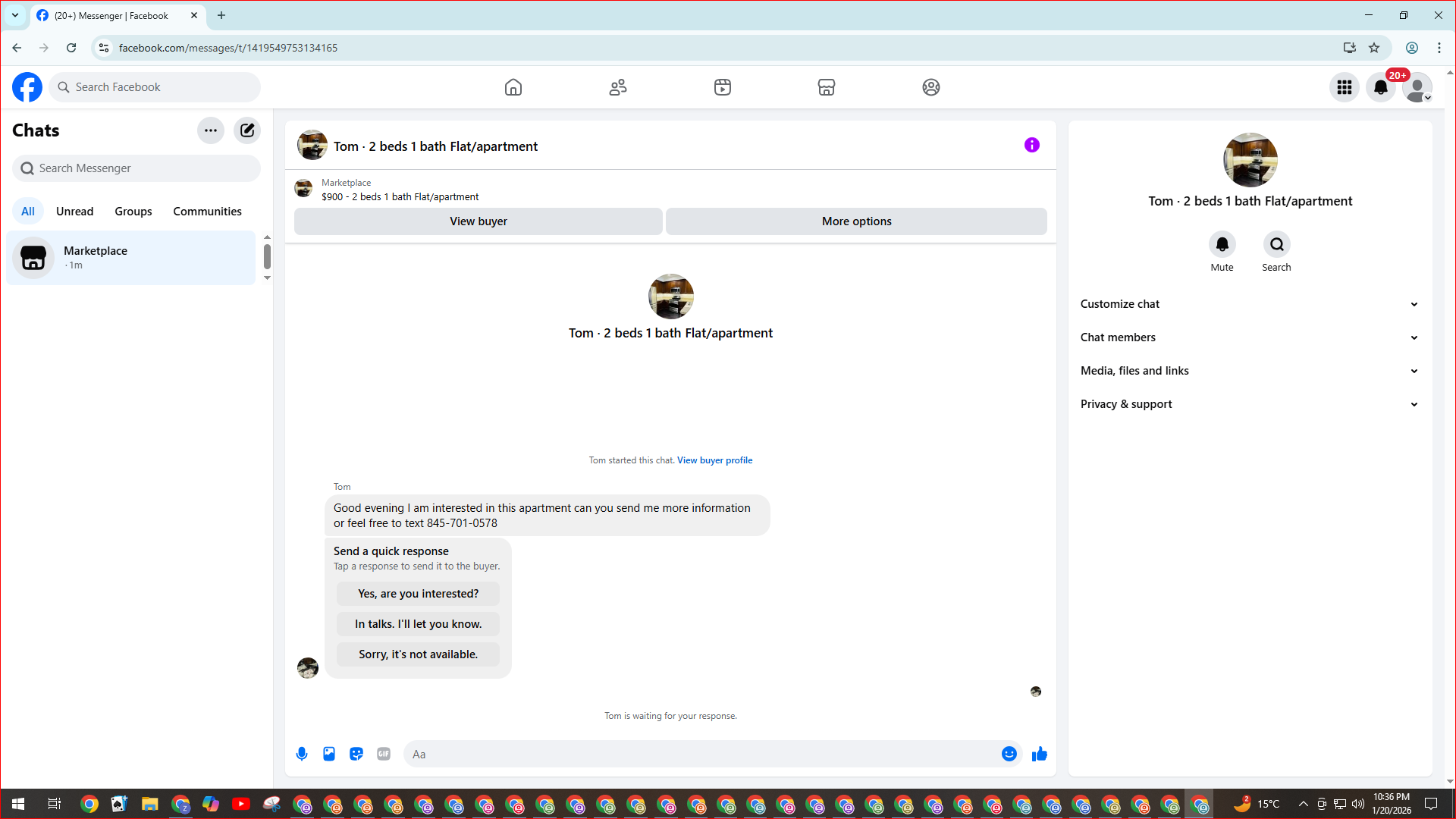Viewport: 1456px width, 819px height.
Task: Search within the conversation
Action: (x=1277, y=244)
